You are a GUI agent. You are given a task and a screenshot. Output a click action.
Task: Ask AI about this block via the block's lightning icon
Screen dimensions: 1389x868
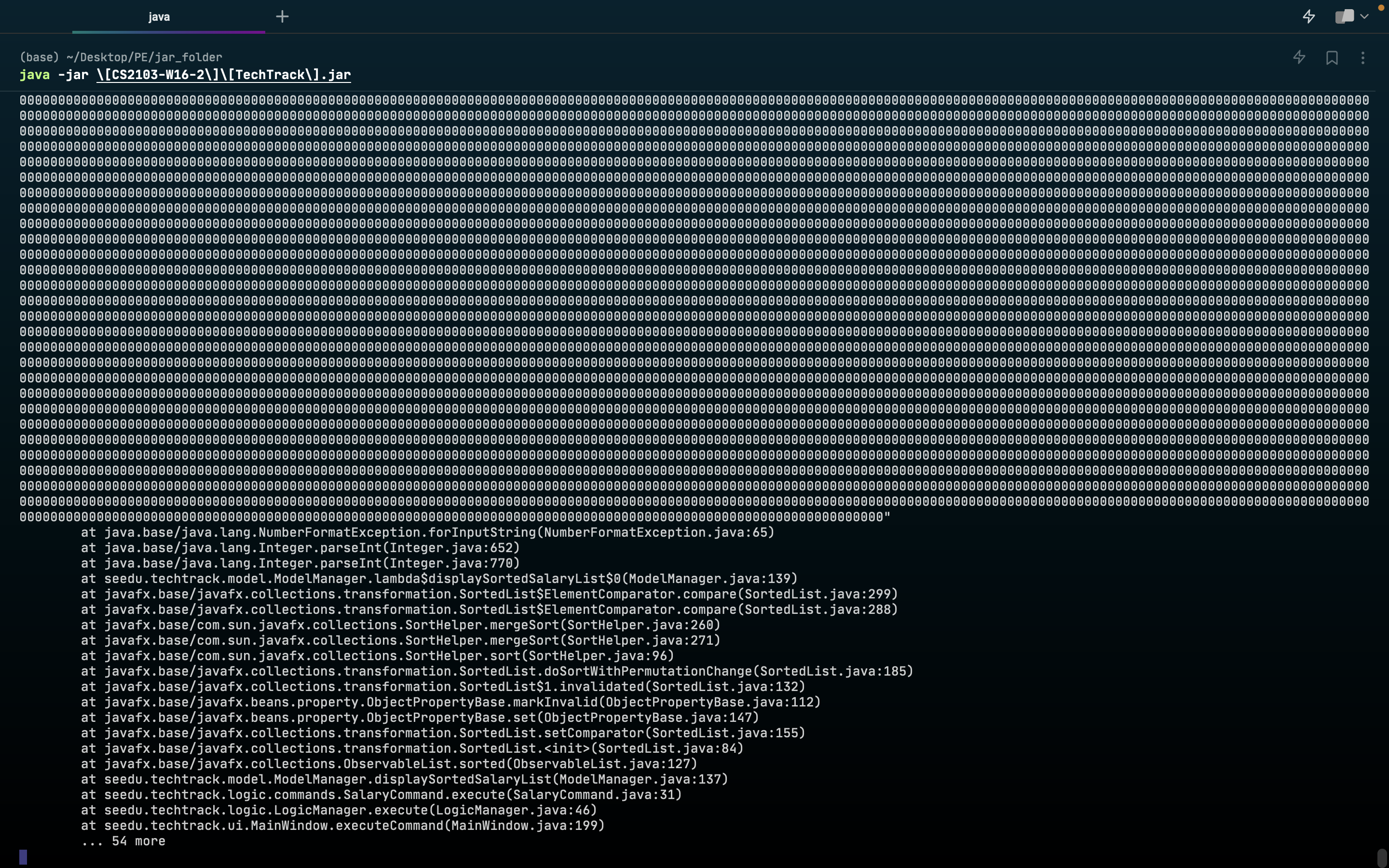pos(1299,57)
